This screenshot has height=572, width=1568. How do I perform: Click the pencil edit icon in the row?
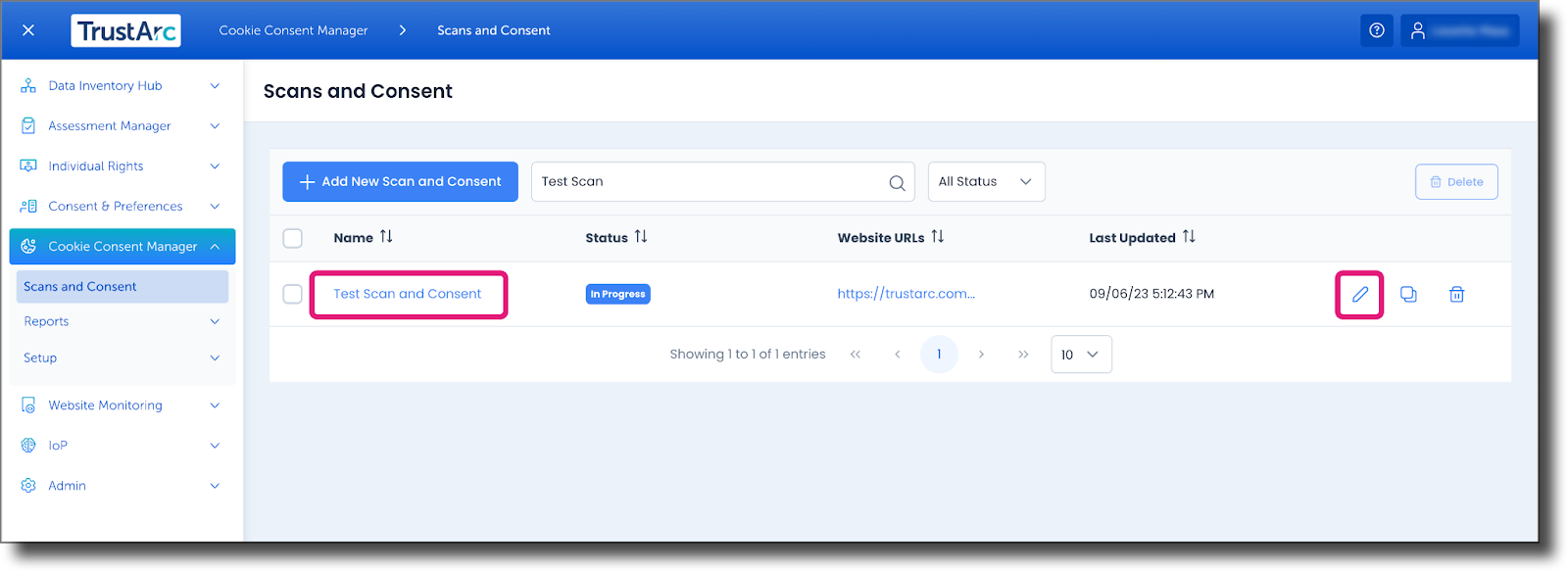point(1359,295)
